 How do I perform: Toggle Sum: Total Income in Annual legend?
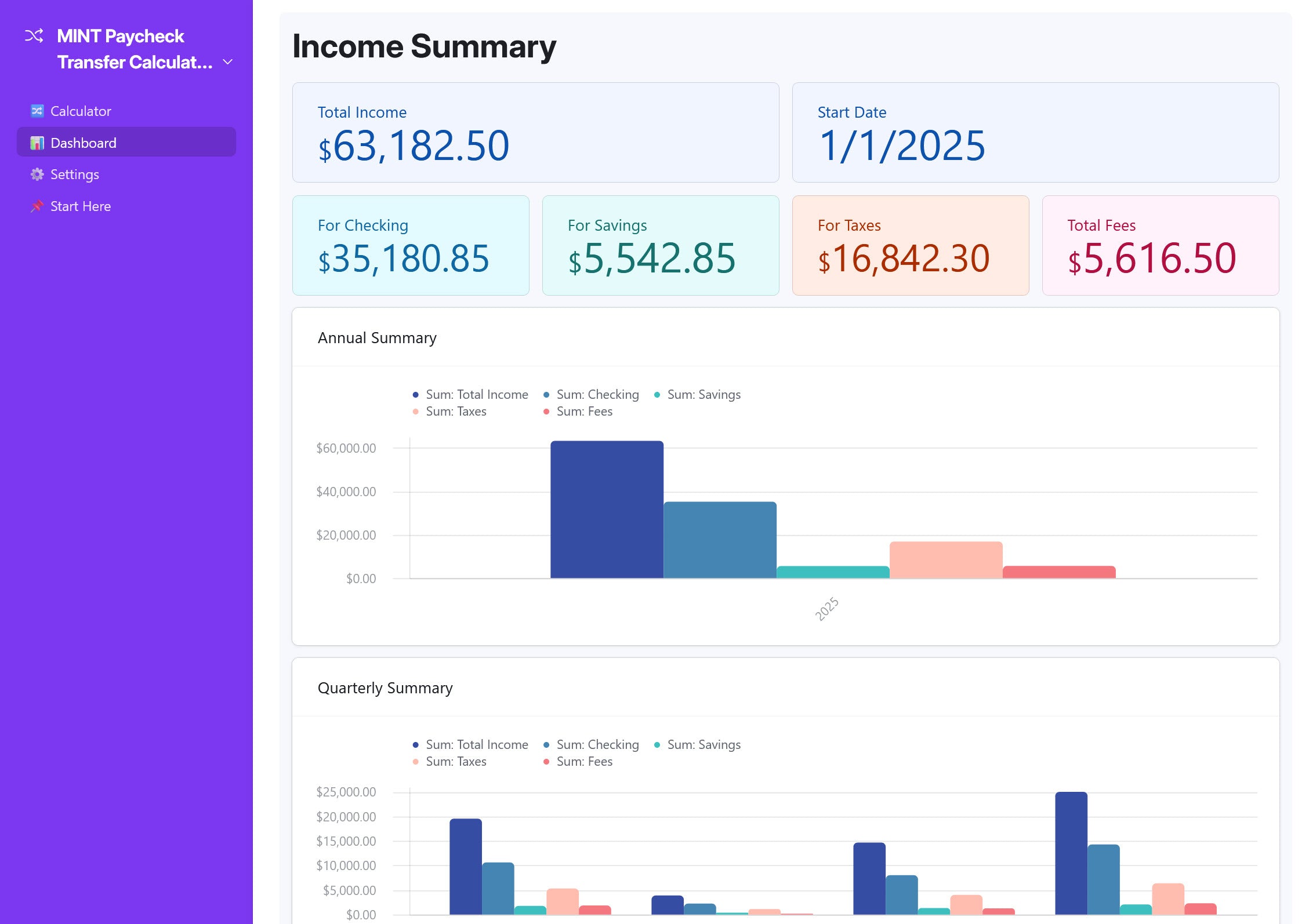click(476, 395)
